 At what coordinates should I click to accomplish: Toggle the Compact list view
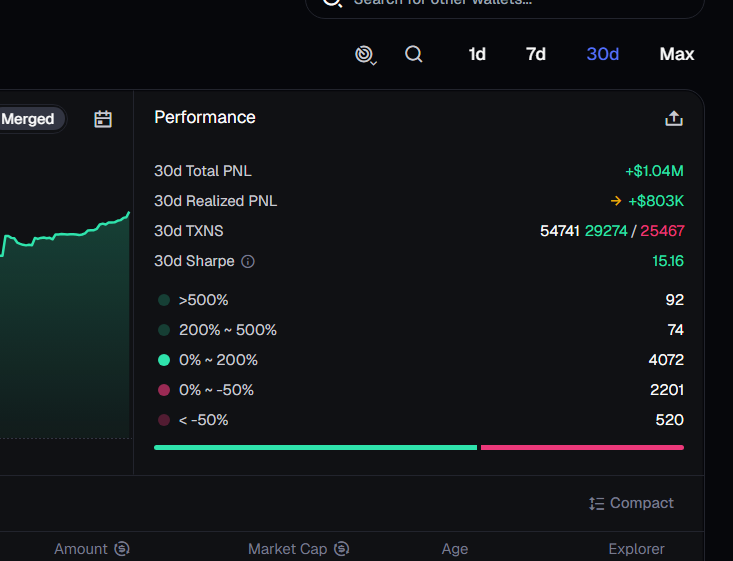tap(631, 503)
